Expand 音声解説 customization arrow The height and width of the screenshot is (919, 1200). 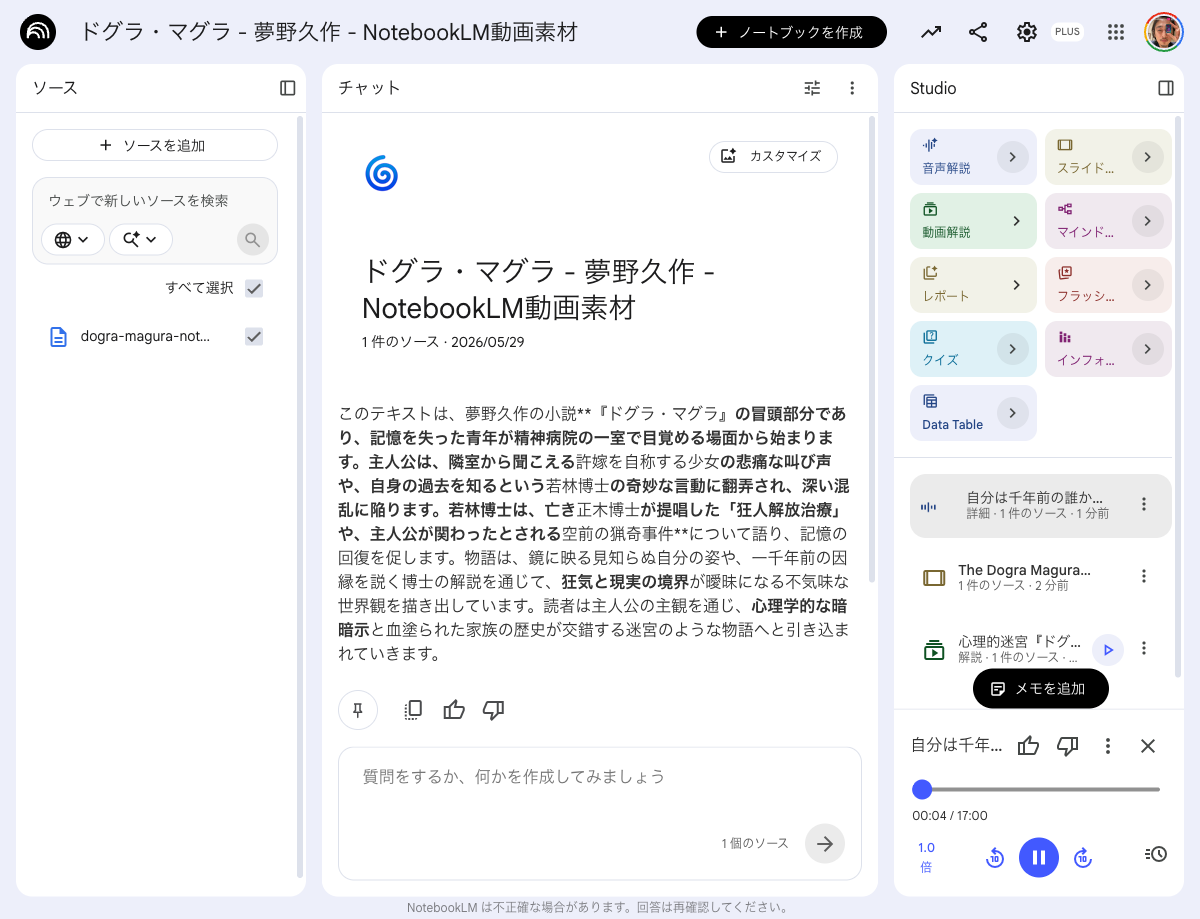click(x=1013, y=157)
